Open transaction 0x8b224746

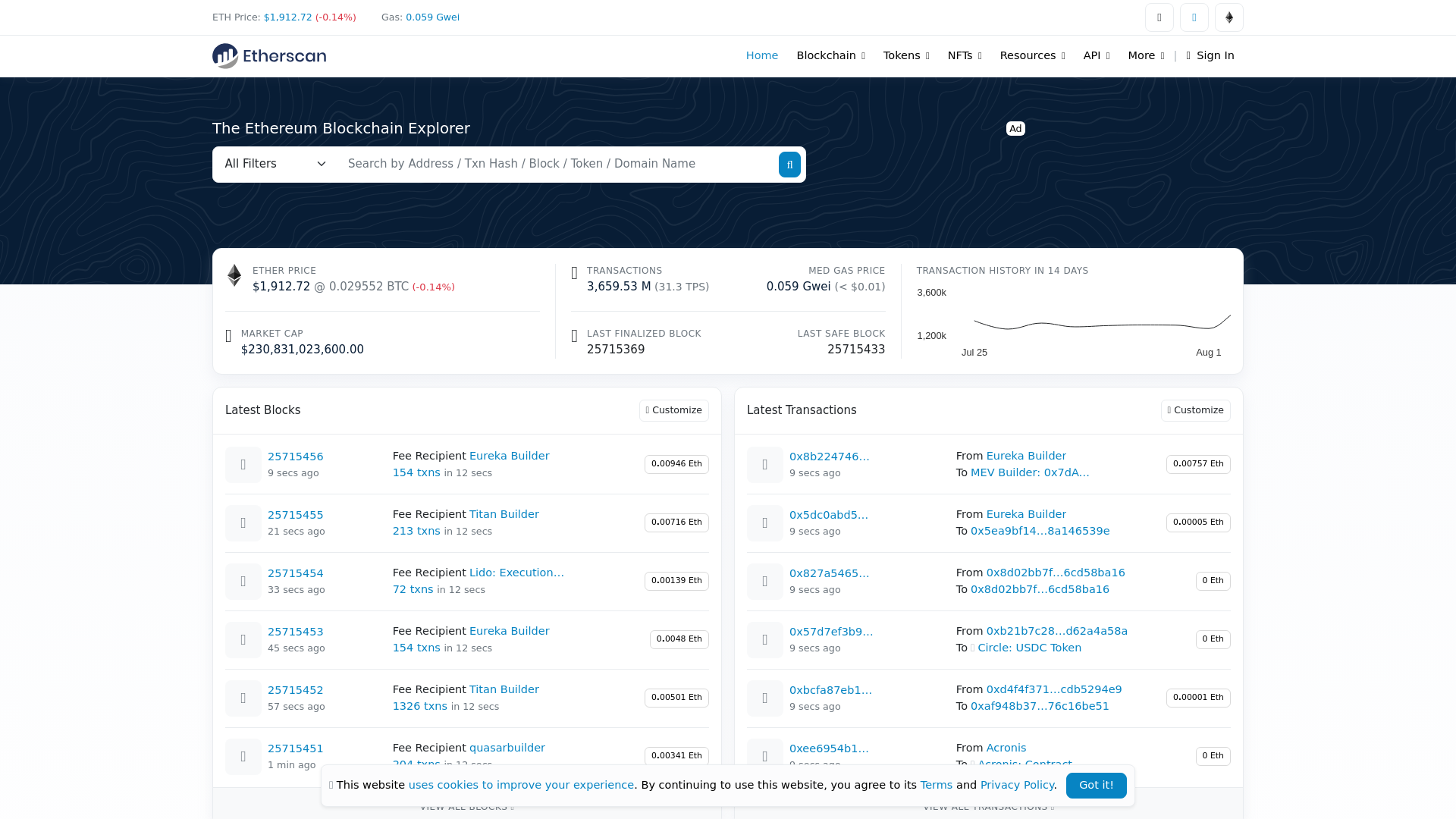click(830, 457)
